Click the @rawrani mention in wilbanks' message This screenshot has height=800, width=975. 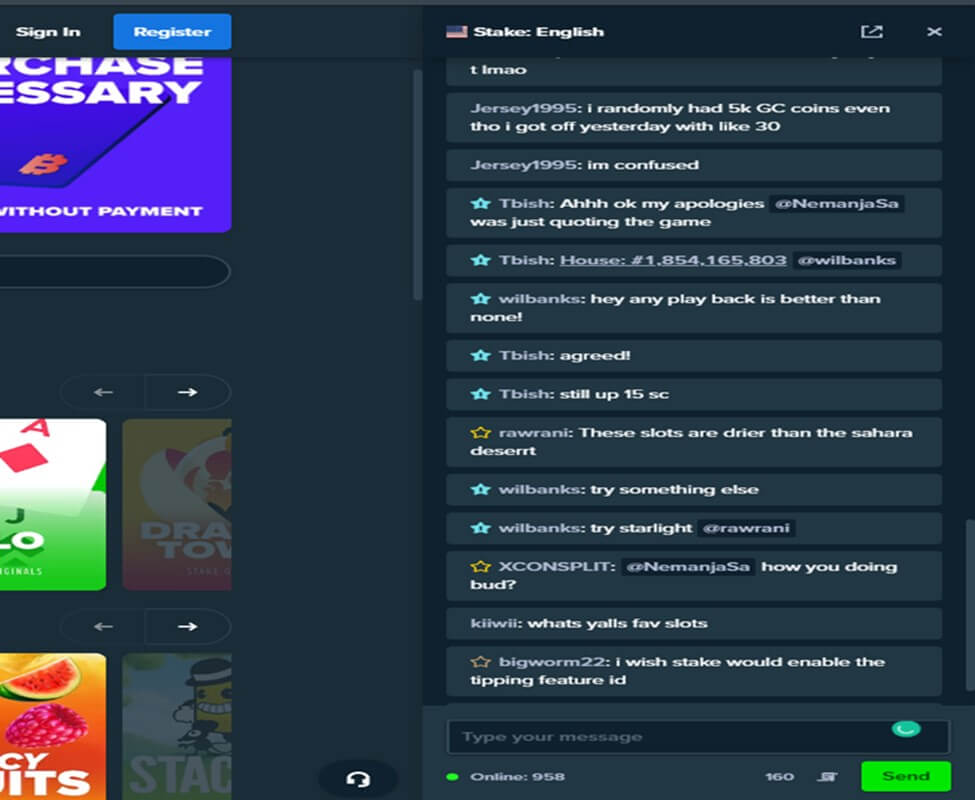(x=746, y=528)
